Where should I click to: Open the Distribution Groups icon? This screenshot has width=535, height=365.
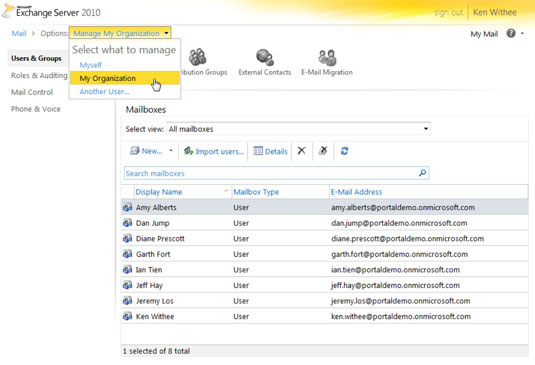coord(198,57)
